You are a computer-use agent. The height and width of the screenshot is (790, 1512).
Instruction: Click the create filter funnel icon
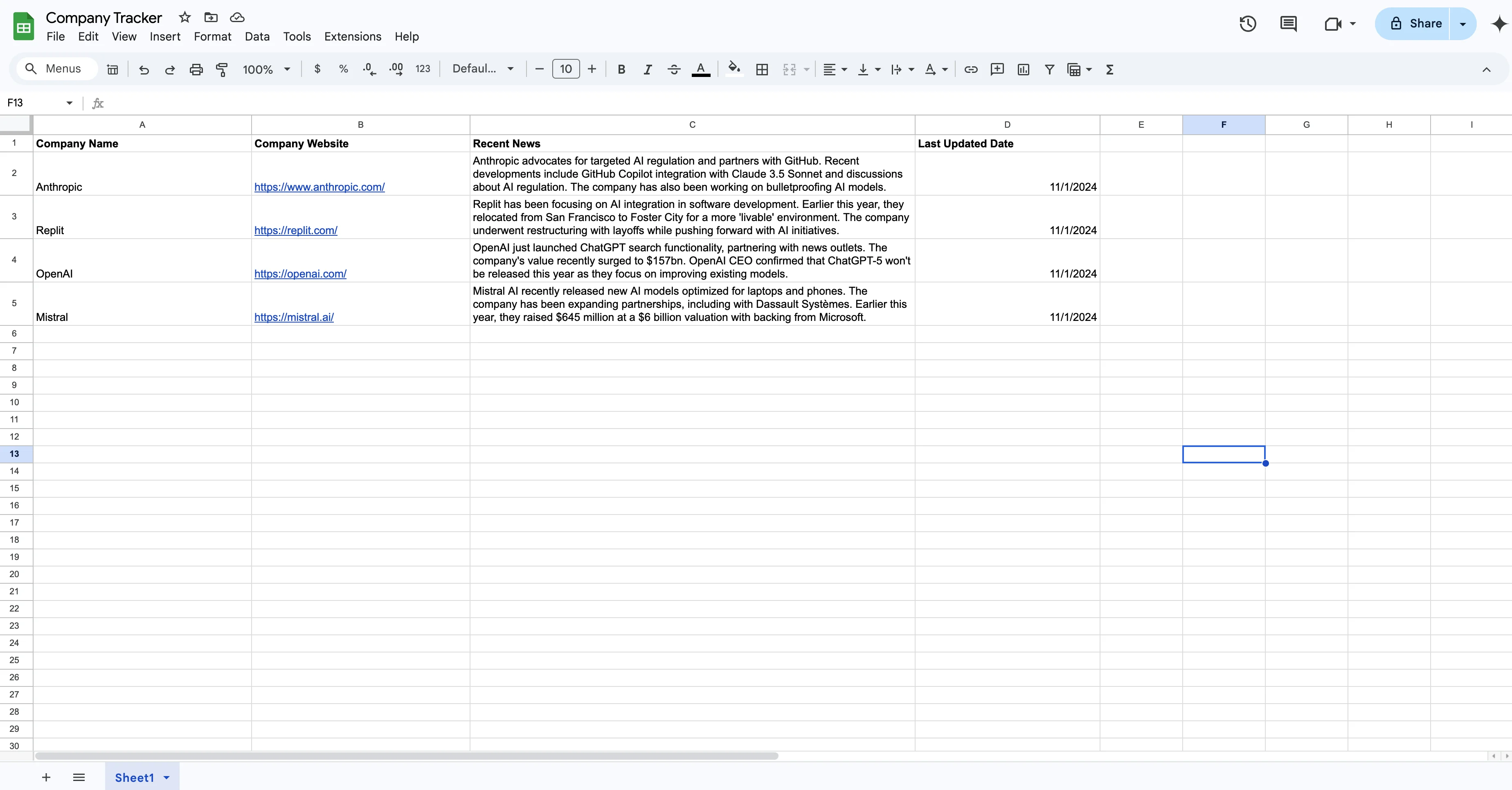coord(1049,69)
